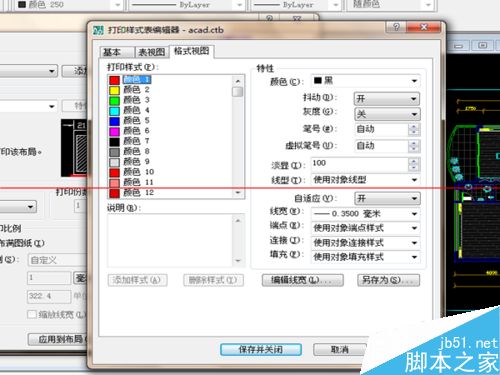Click the help question mark icon in title bar

click(x=396, y=27)
